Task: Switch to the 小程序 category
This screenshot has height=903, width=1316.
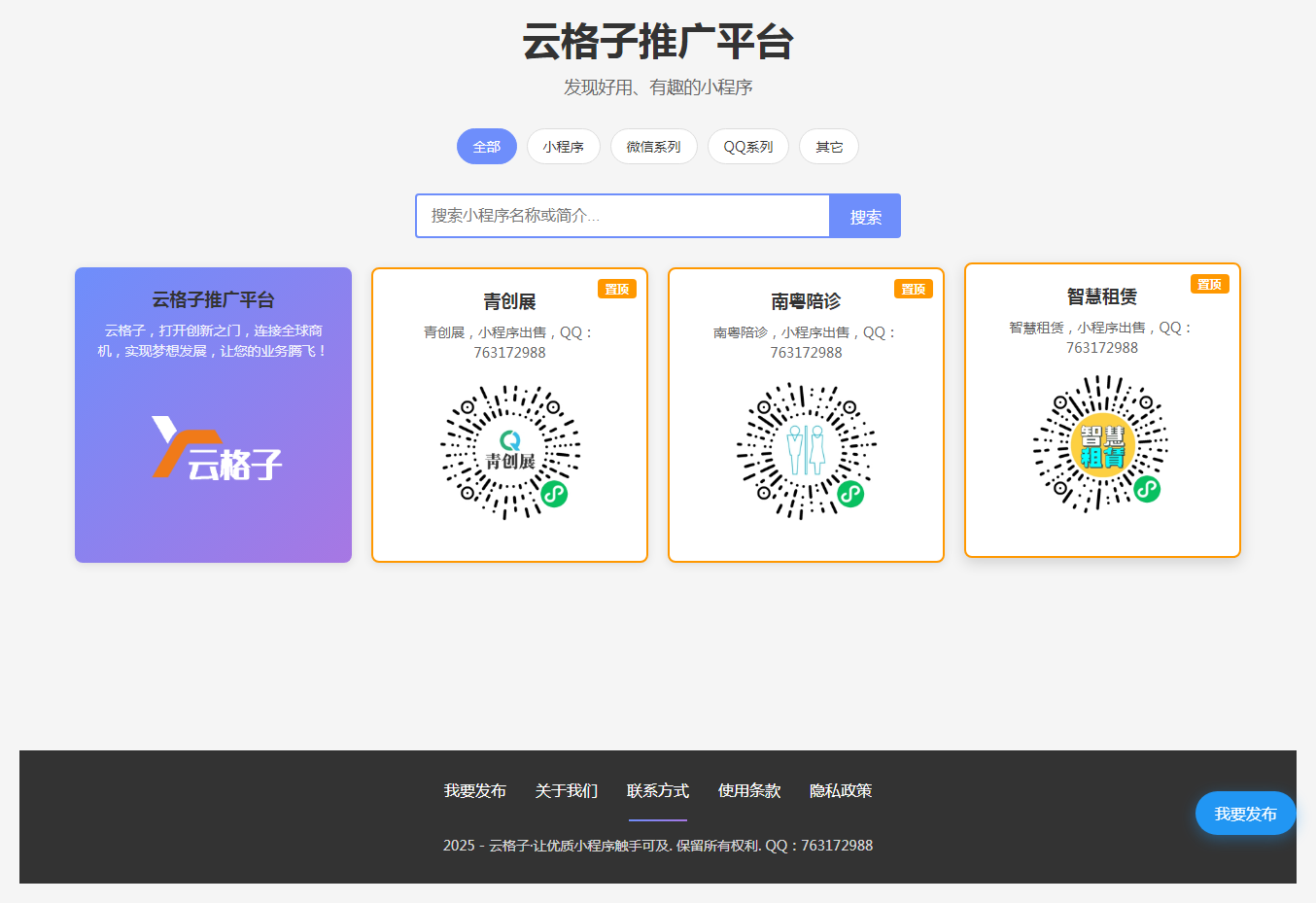Action: (x=564, y=146)
